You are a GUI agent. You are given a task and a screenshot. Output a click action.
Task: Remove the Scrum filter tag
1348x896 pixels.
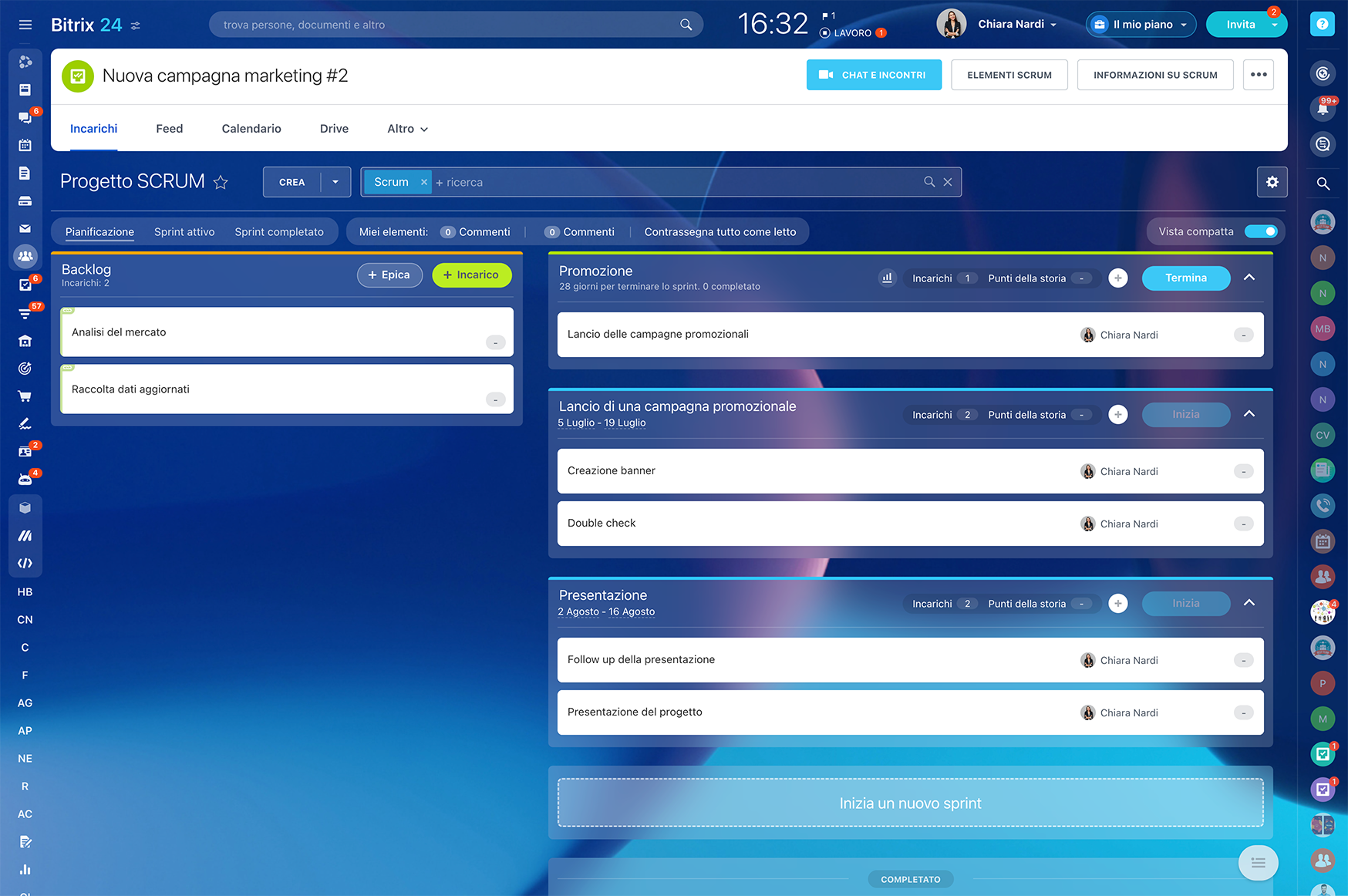click(x=423, y=182)
